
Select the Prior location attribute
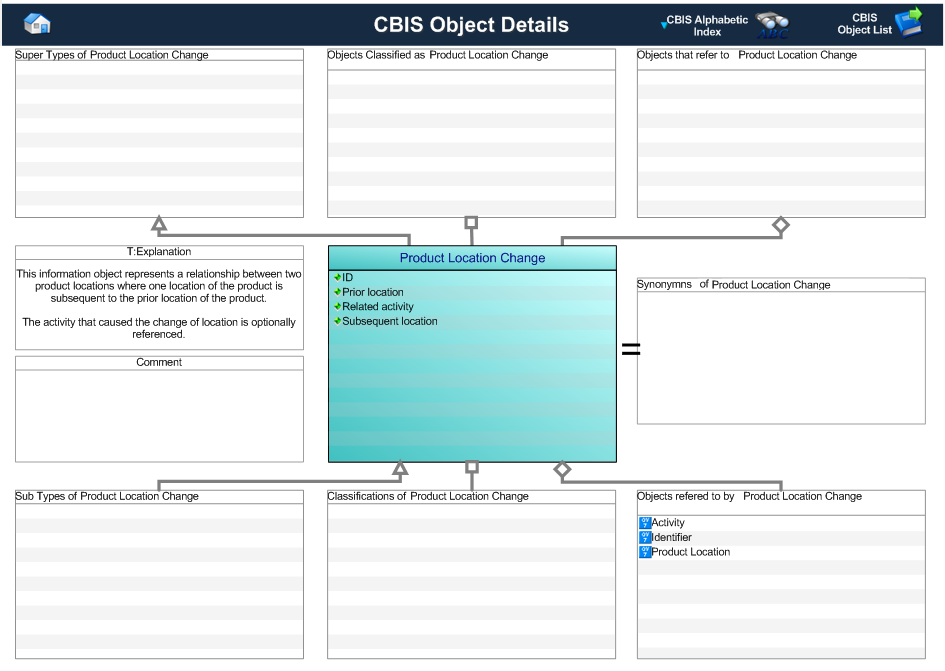pyautogui.click(x=373, y=292)
